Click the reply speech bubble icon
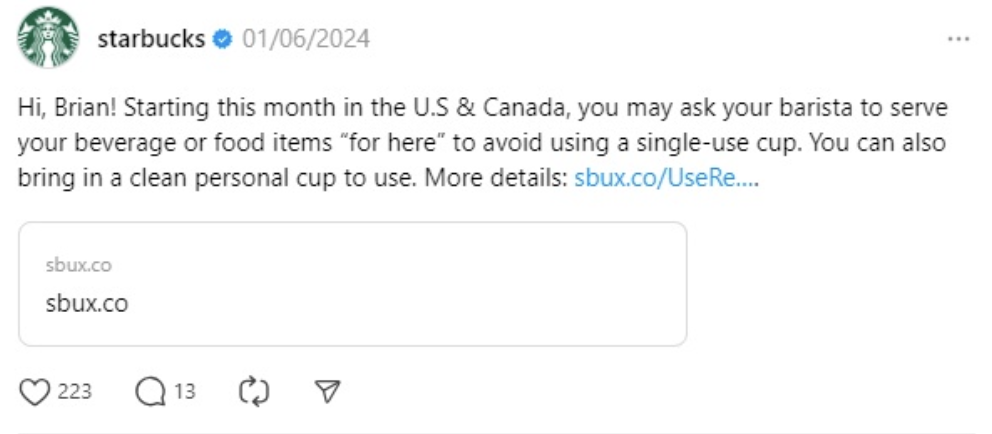 pyautogui.click(x=150, y=391)
